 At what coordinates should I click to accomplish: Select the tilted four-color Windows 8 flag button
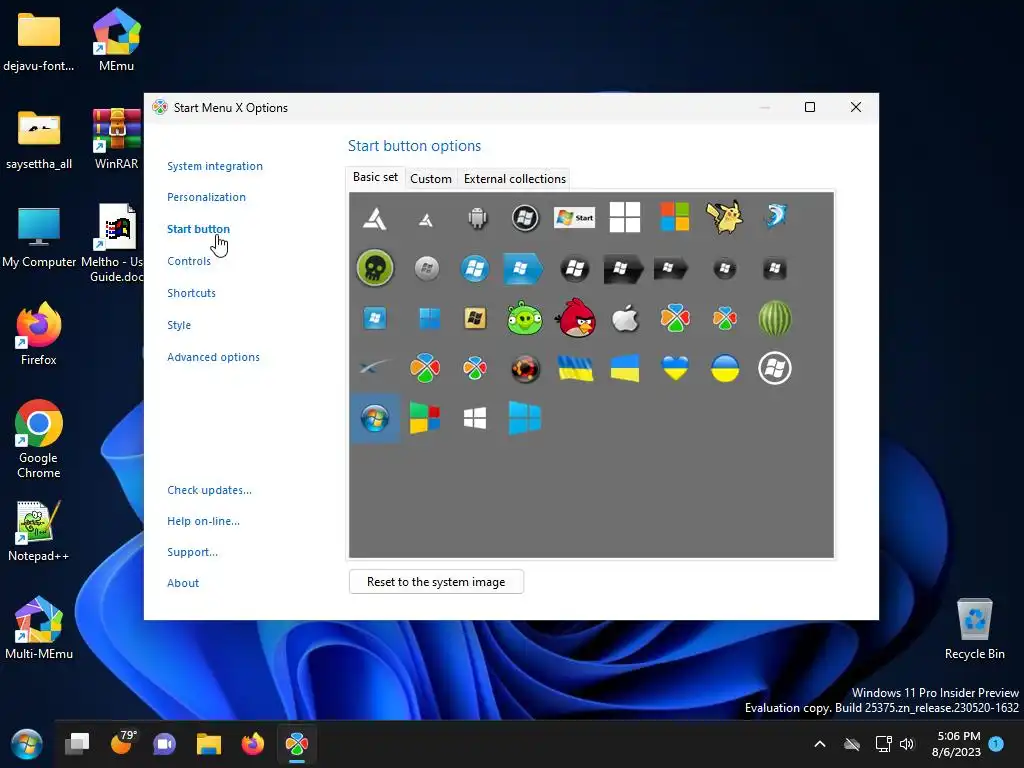(424, 418)
